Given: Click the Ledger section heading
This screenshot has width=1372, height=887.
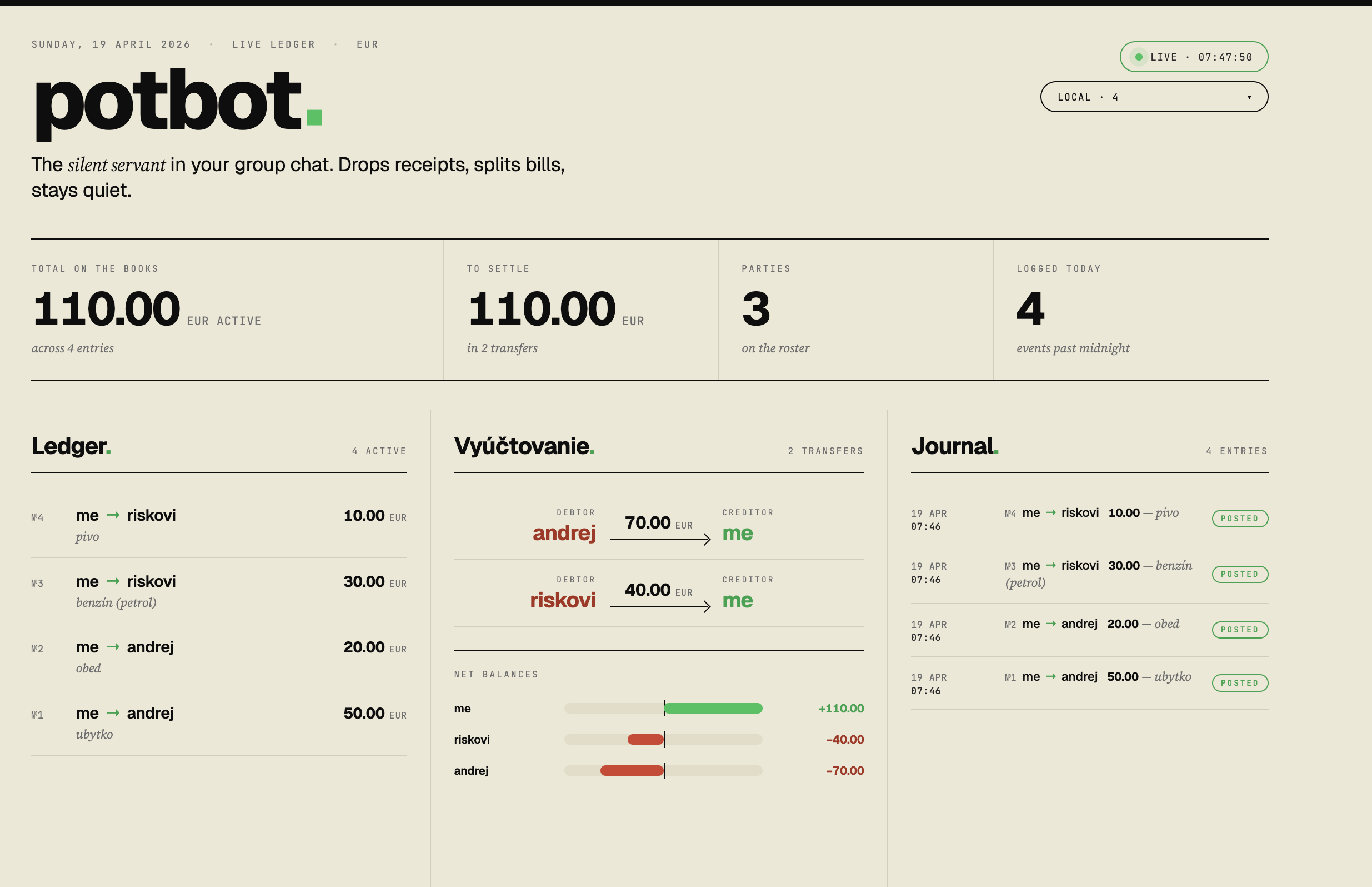Looking at the screenshot, I should (71, 446).
